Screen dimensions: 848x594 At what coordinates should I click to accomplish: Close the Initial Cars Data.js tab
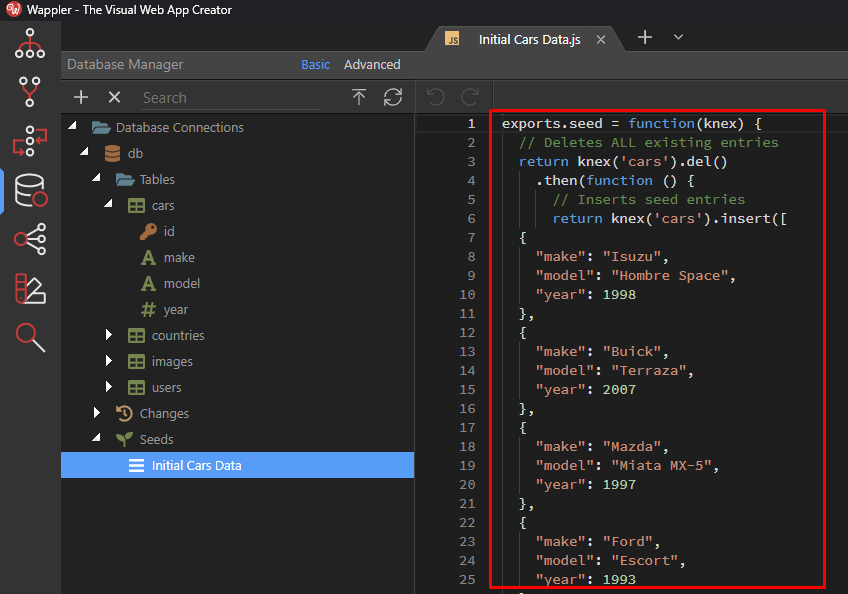tap(601, 39)
